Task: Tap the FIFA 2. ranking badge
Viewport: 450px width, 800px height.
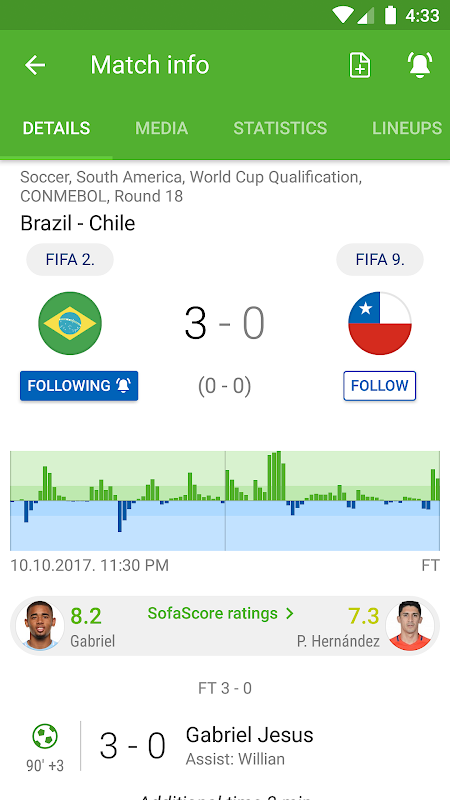Action: (x=70, y=260)
